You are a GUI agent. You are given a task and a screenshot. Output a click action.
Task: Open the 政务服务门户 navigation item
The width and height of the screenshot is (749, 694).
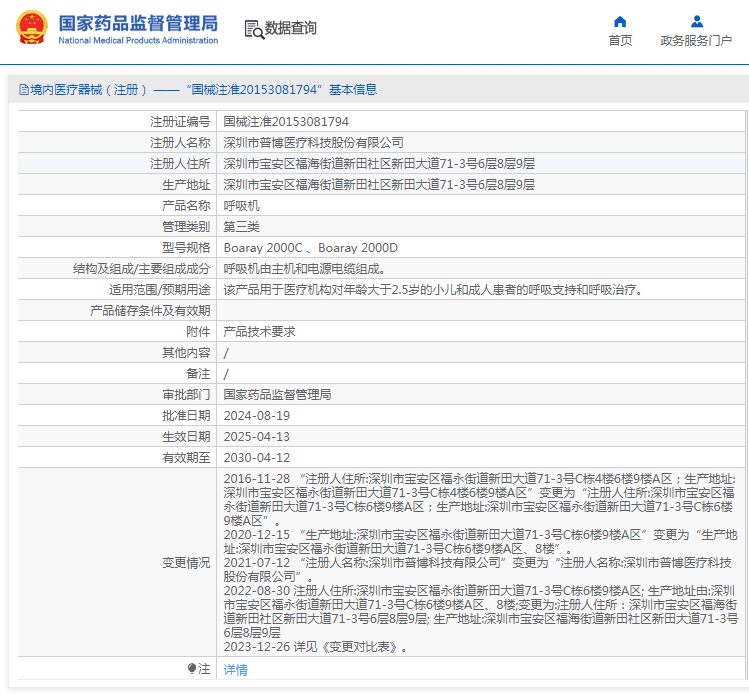pos(696,41)
